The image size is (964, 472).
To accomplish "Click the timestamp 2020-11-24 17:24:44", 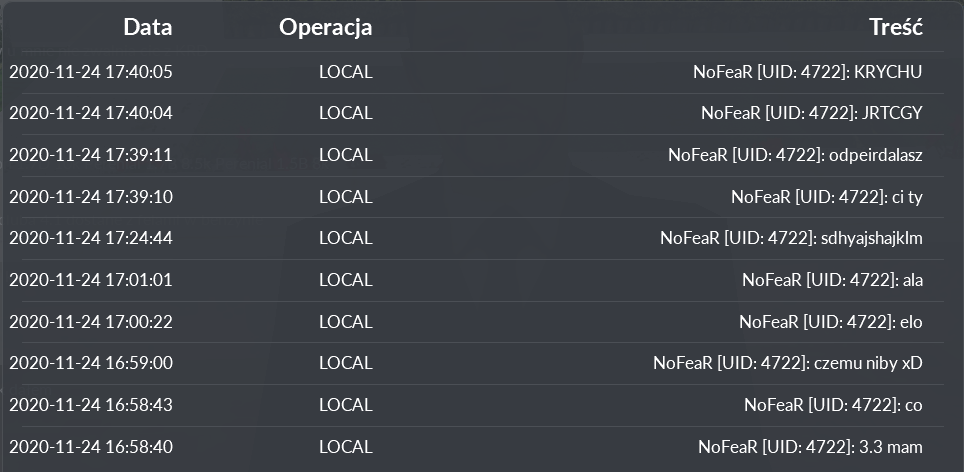I will tap(91, 238).
